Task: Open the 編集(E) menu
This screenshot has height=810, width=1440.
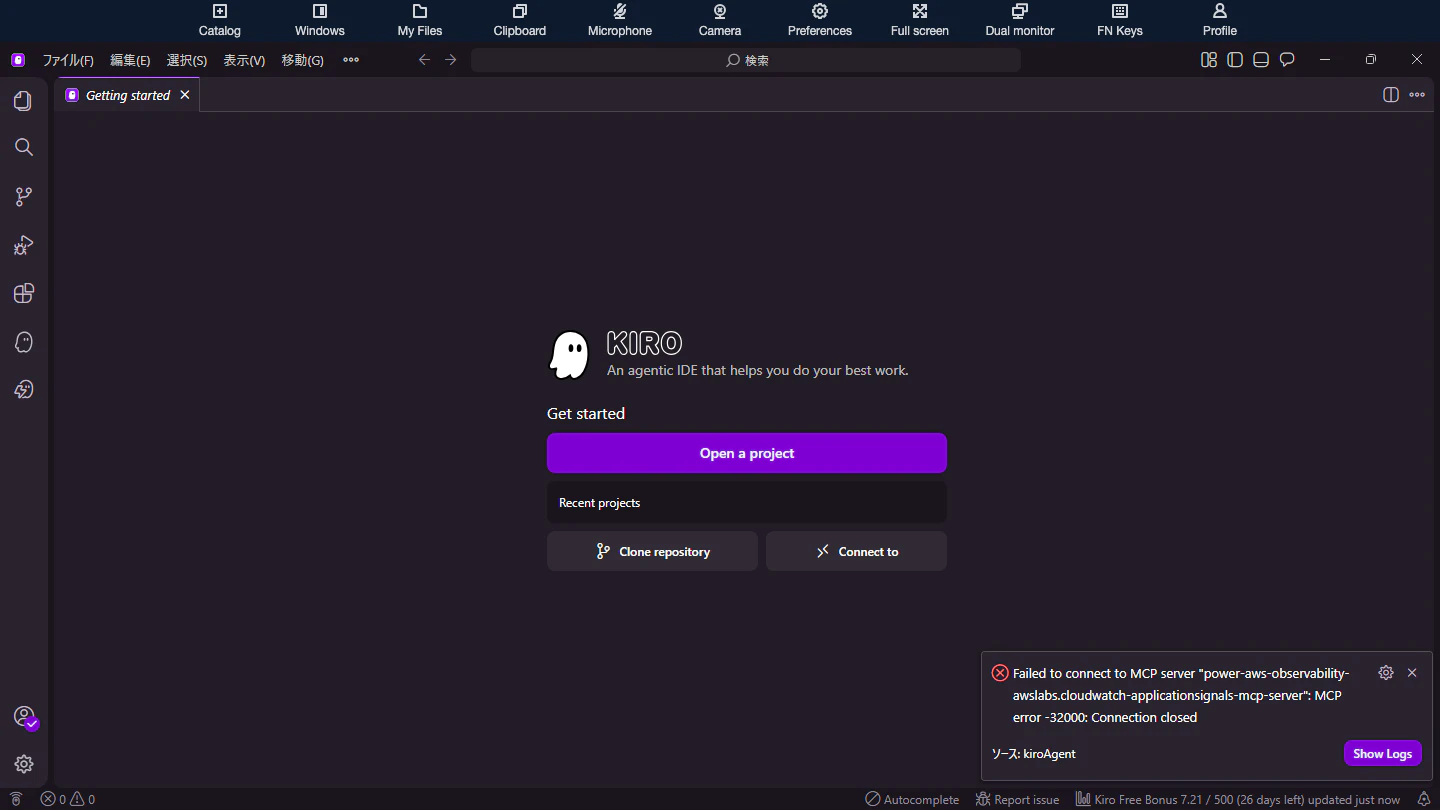Action: (x=130, y=60)
